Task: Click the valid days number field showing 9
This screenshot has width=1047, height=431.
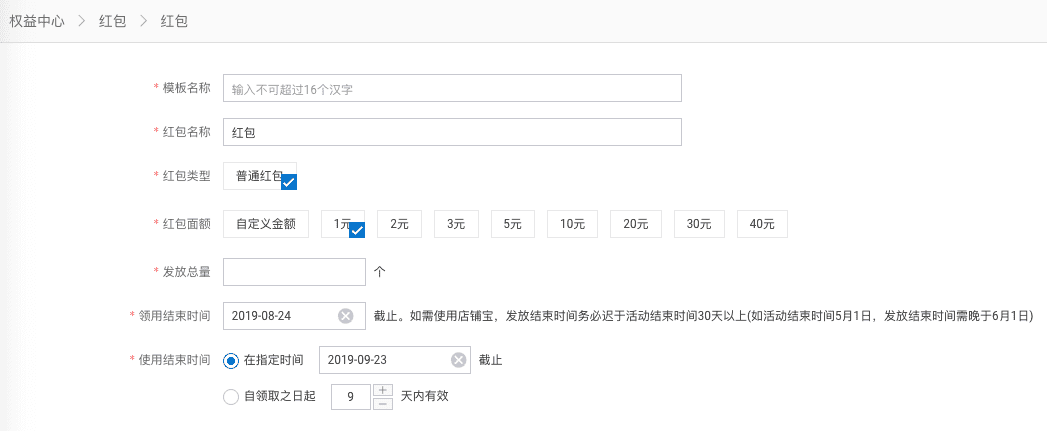Action: (x=351, y=396)
